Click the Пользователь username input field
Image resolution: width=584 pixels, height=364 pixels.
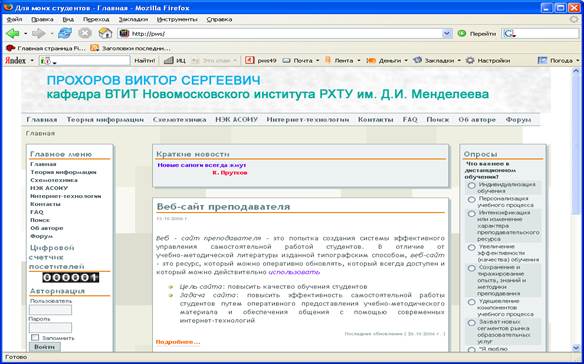tap(50, 310)
